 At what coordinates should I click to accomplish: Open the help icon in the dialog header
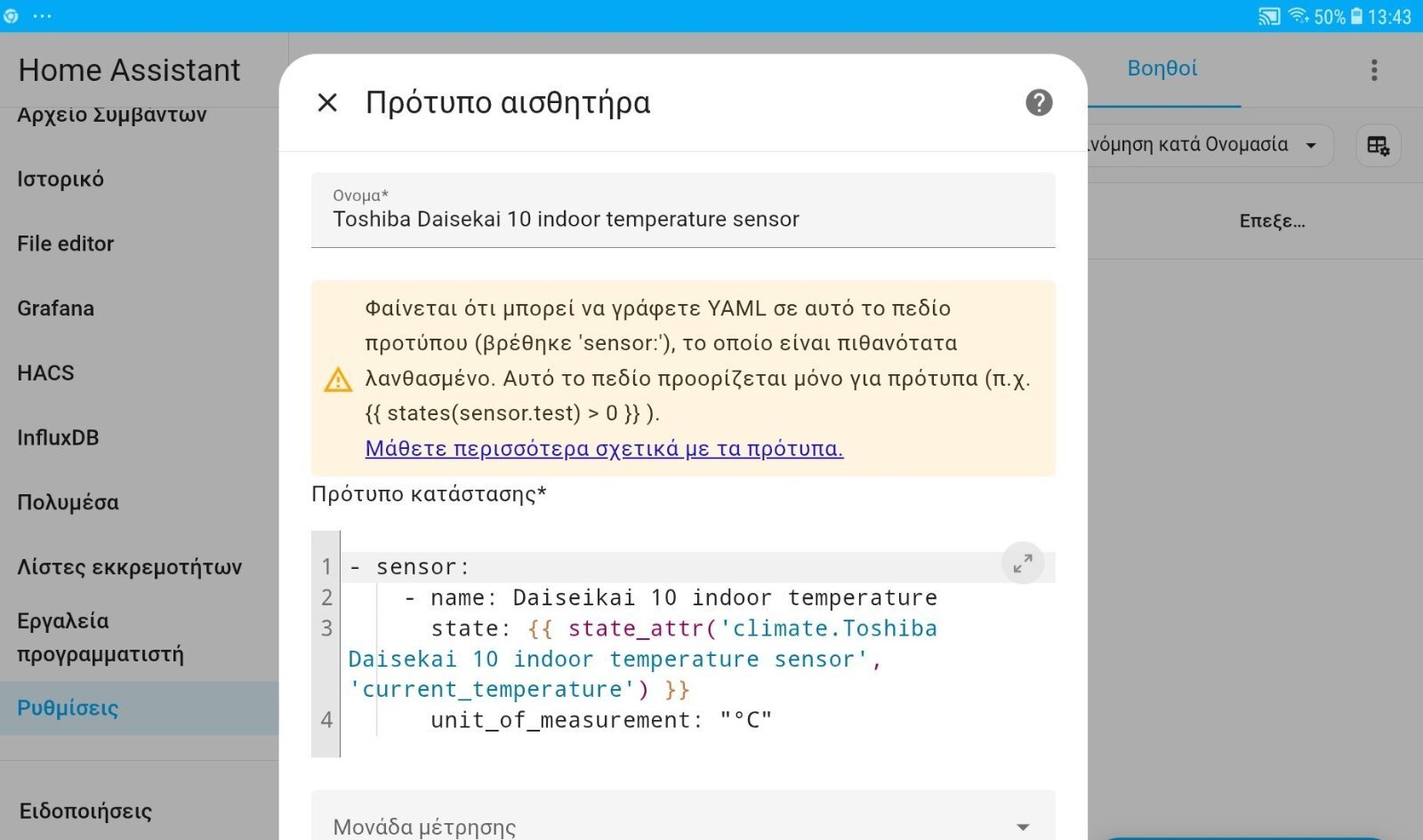1039,103
